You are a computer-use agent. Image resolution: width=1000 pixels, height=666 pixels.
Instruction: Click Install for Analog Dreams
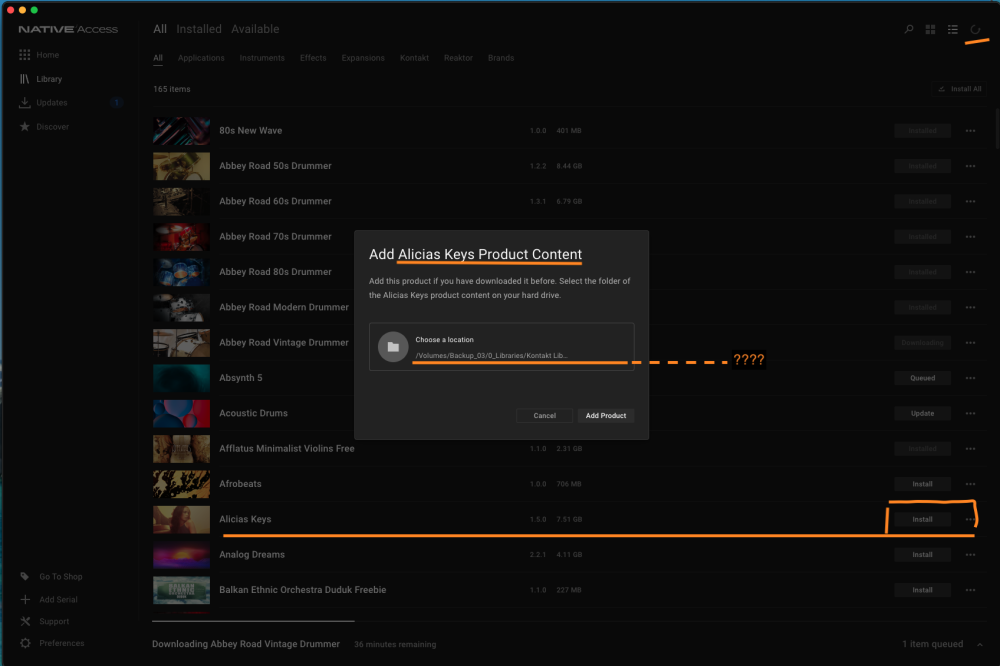[x=922, y=555]
